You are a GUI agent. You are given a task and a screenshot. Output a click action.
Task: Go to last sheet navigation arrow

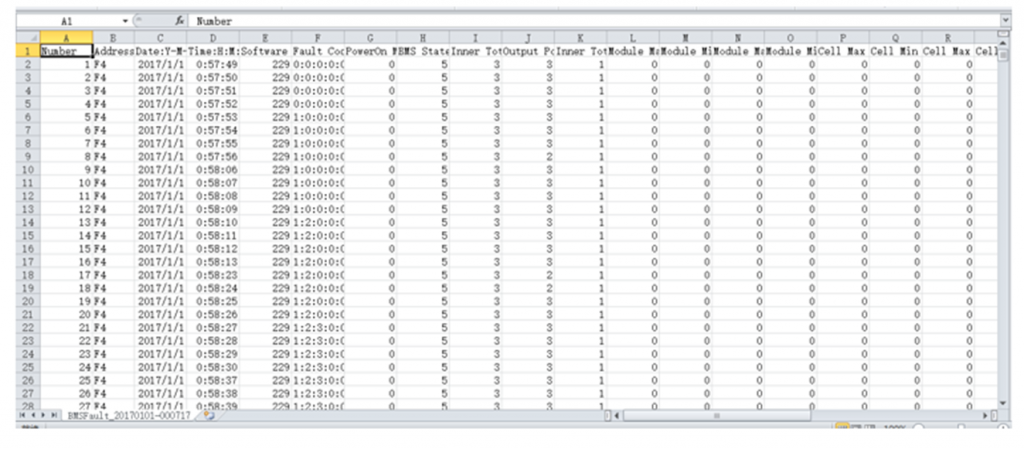click(x=54, y=415)
